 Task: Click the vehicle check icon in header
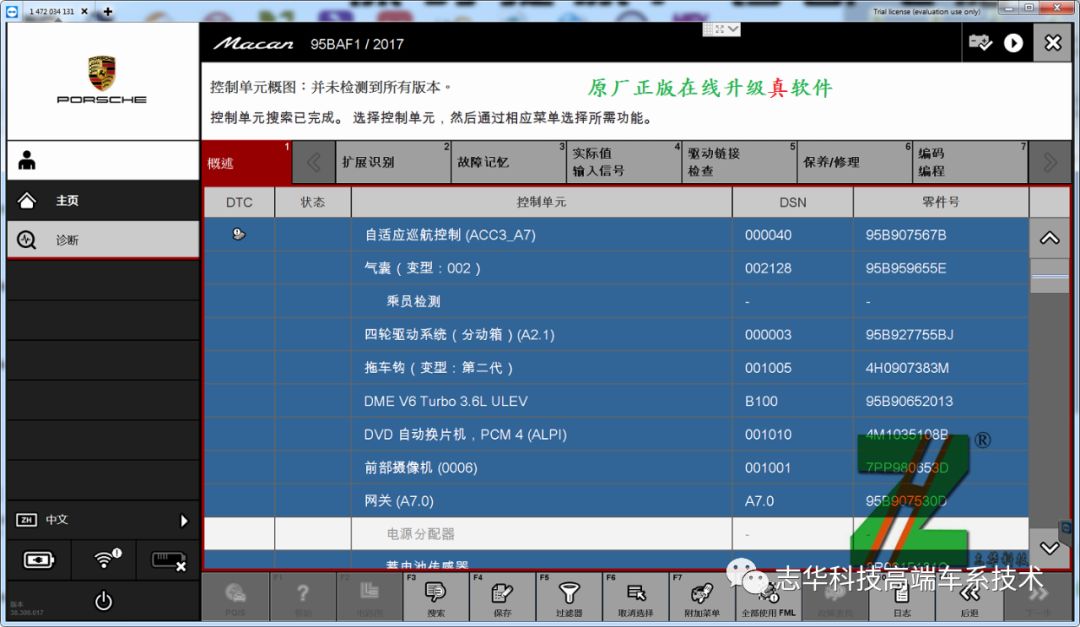point(979,43)
